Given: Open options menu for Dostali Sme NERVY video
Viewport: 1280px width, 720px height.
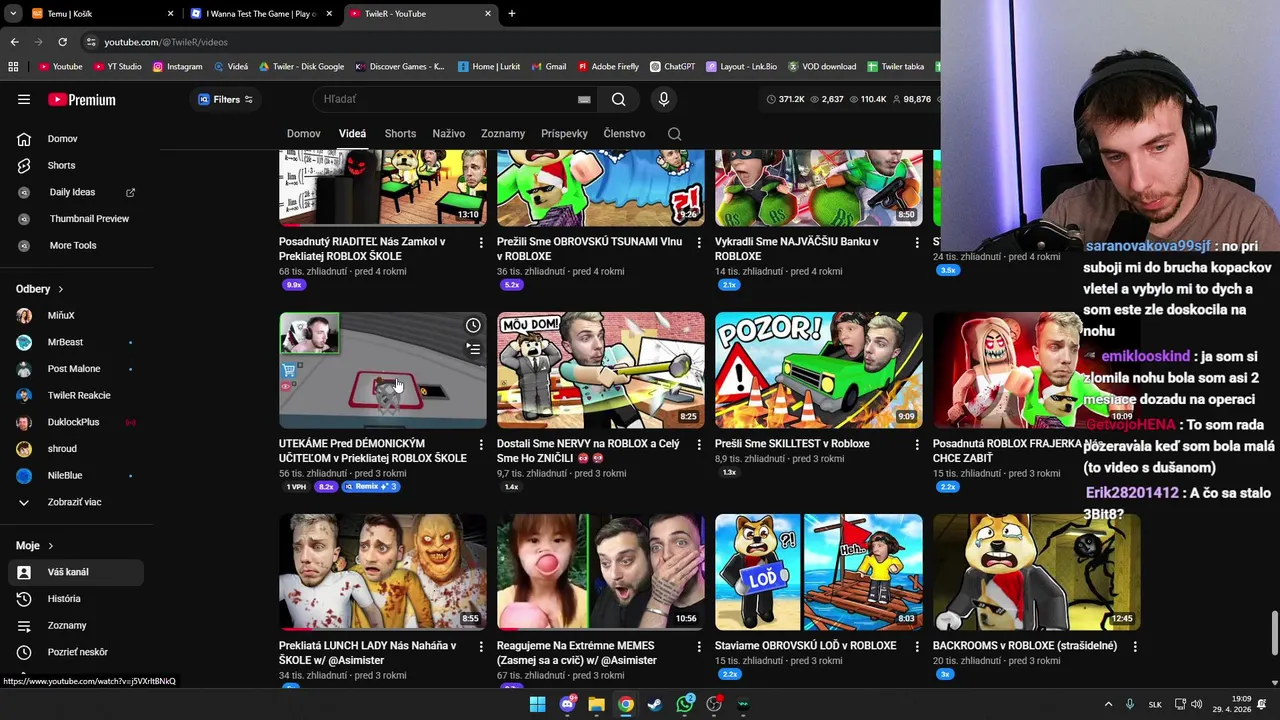Looking at the screenshot, I should pyautogui.click(x=699, y=444).
